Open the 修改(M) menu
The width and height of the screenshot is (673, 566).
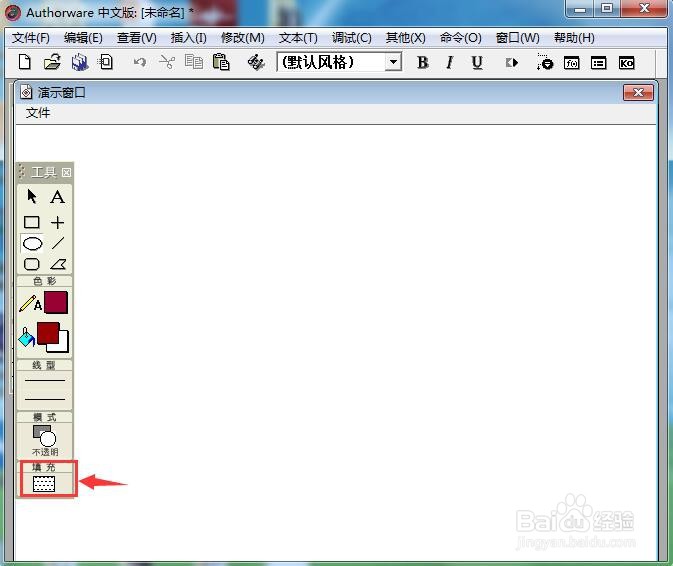pyautogui.click(x=243, y=38)
